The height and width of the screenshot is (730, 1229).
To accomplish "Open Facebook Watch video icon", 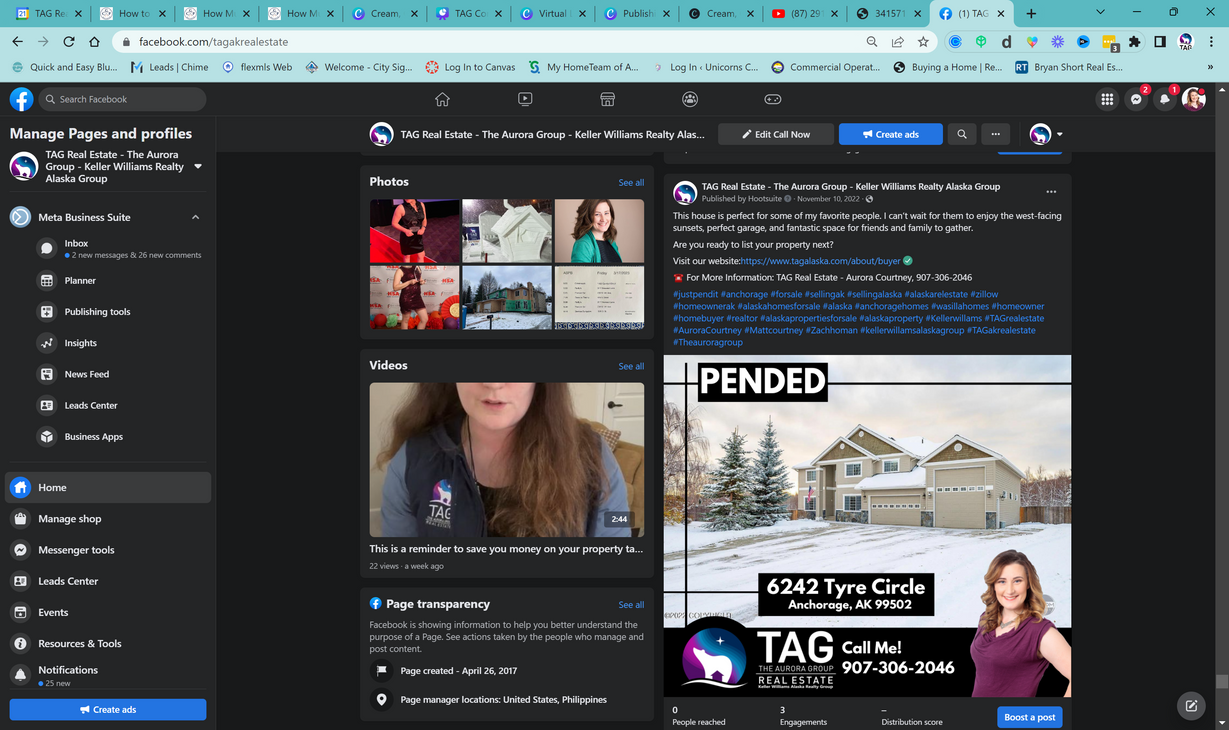I will click(525, 99).
